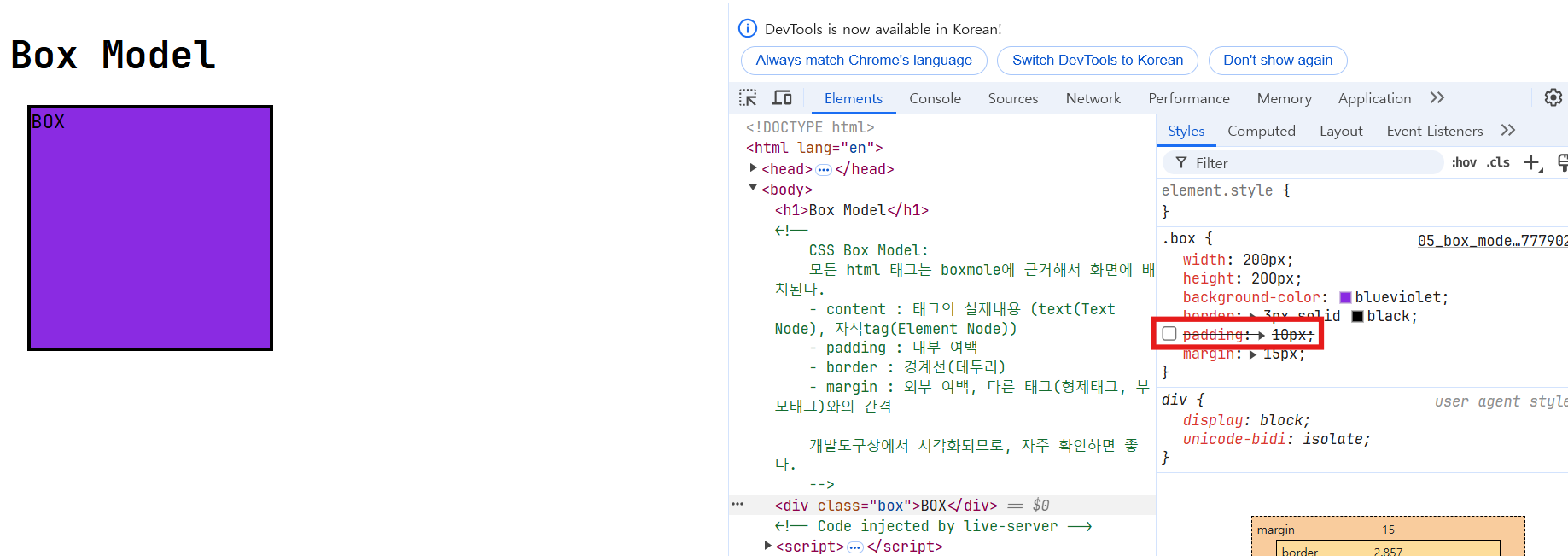This screenshot has height=556, width=1568.
Task: Expand the script element node
Action: 768,546
